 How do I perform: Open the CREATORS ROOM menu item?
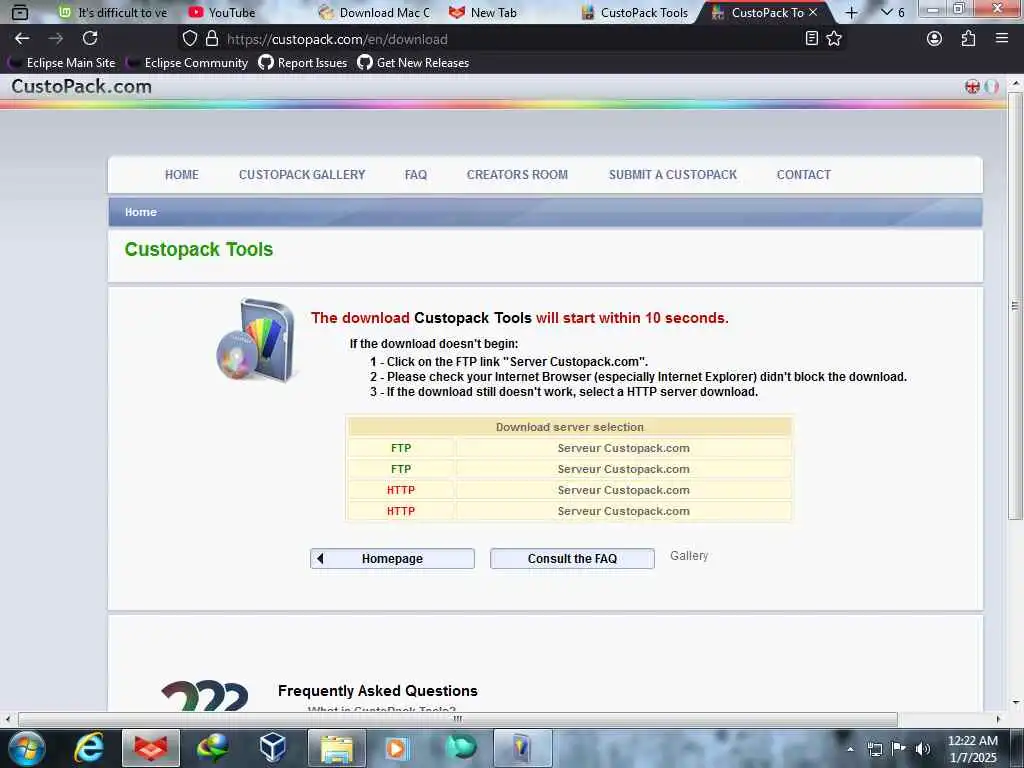pyautogui.click(x=517, y=174)
